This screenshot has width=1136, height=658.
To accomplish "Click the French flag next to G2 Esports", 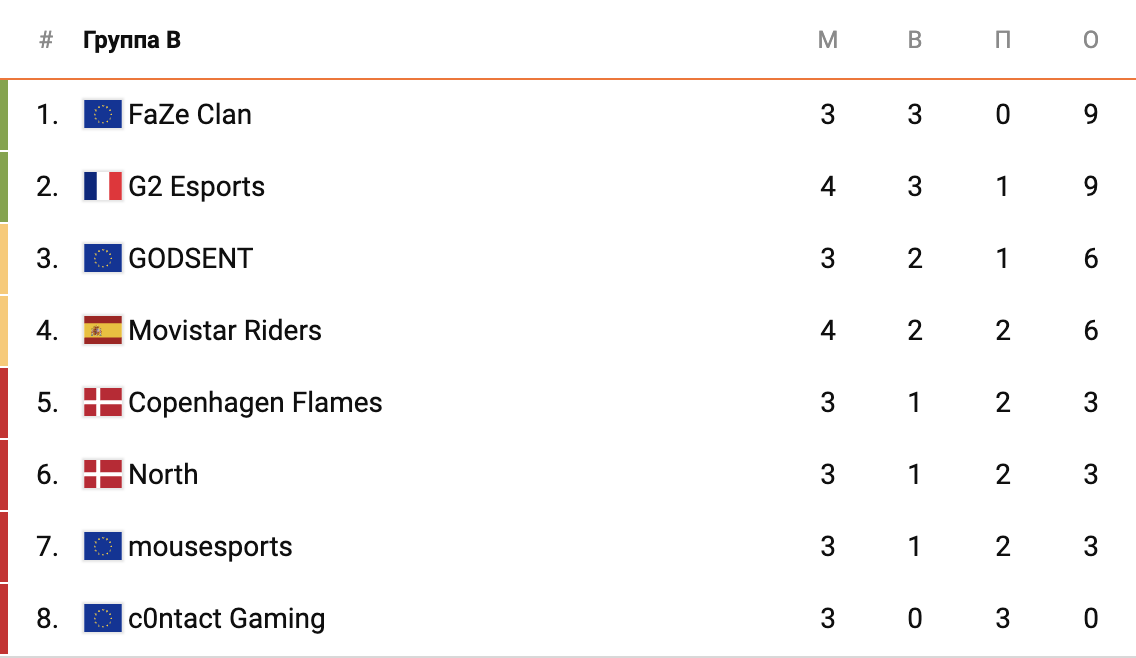I will pos(102,186).
